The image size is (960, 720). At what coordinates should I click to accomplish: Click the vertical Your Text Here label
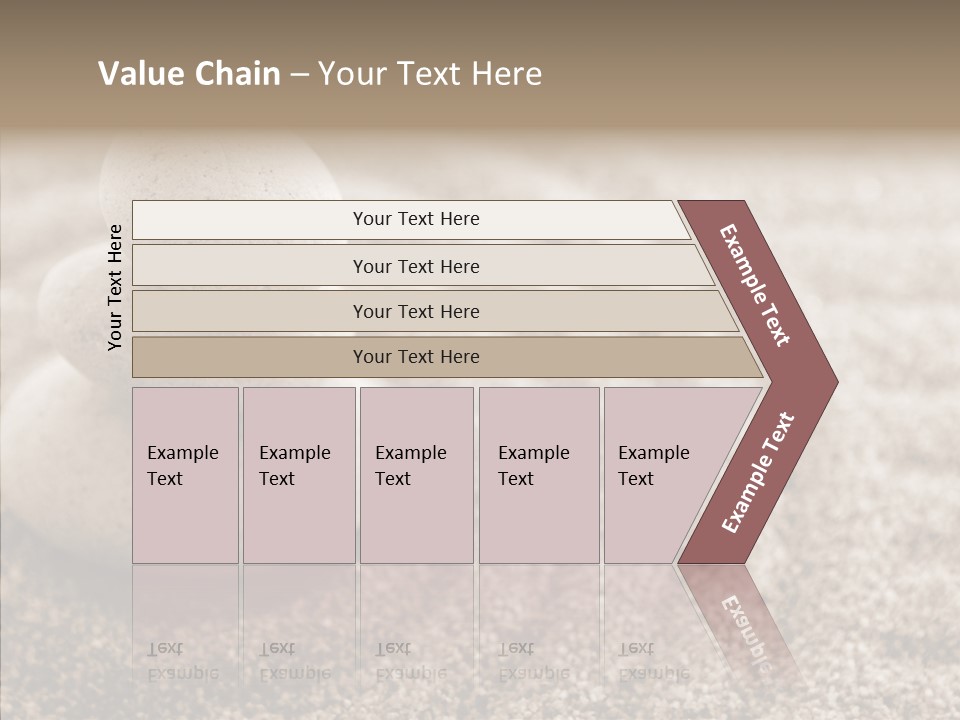point(115,288)
